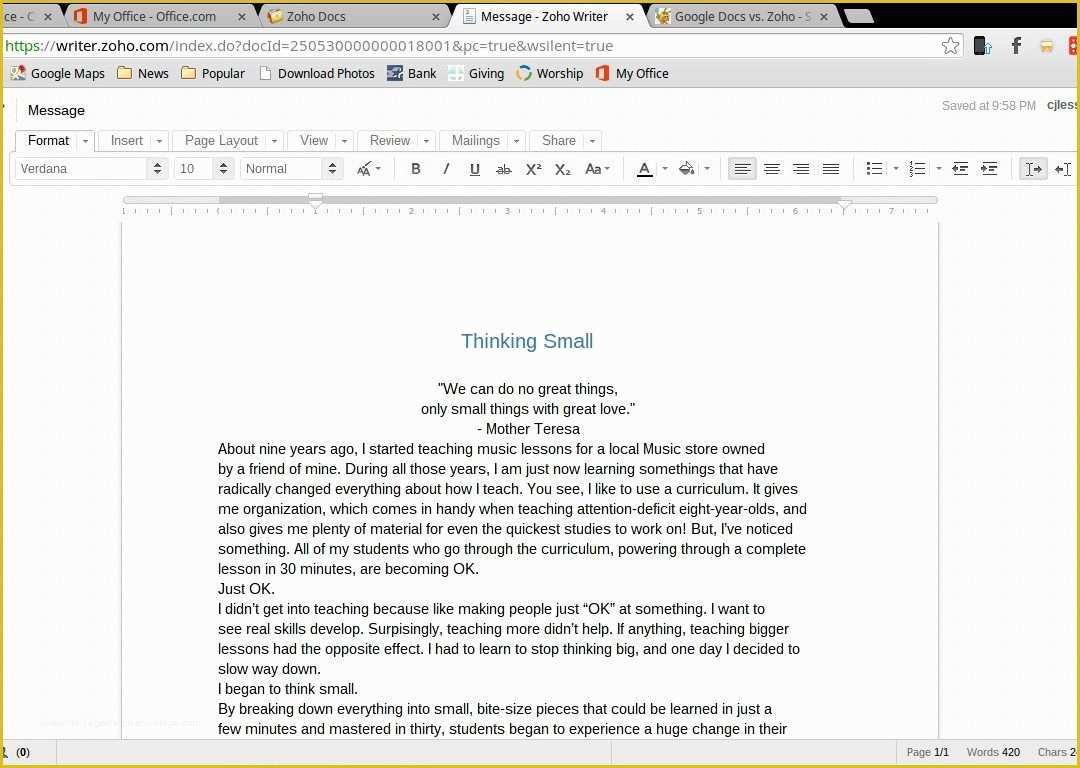
Task: Open the Share tab
Action: pos(559,141)
